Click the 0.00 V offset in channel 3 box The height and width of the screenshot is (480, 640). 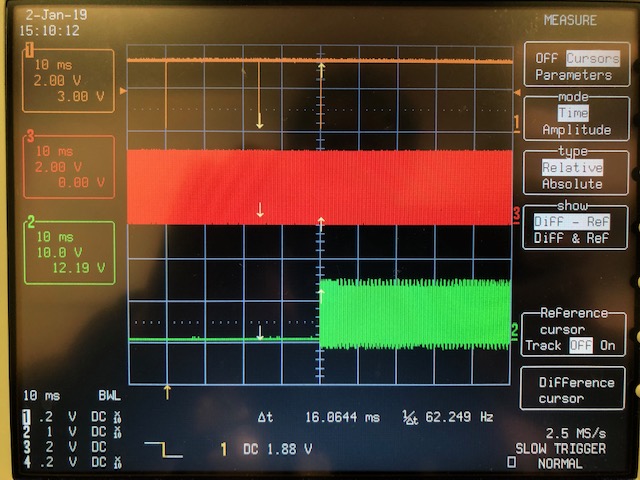pos(81,182)
